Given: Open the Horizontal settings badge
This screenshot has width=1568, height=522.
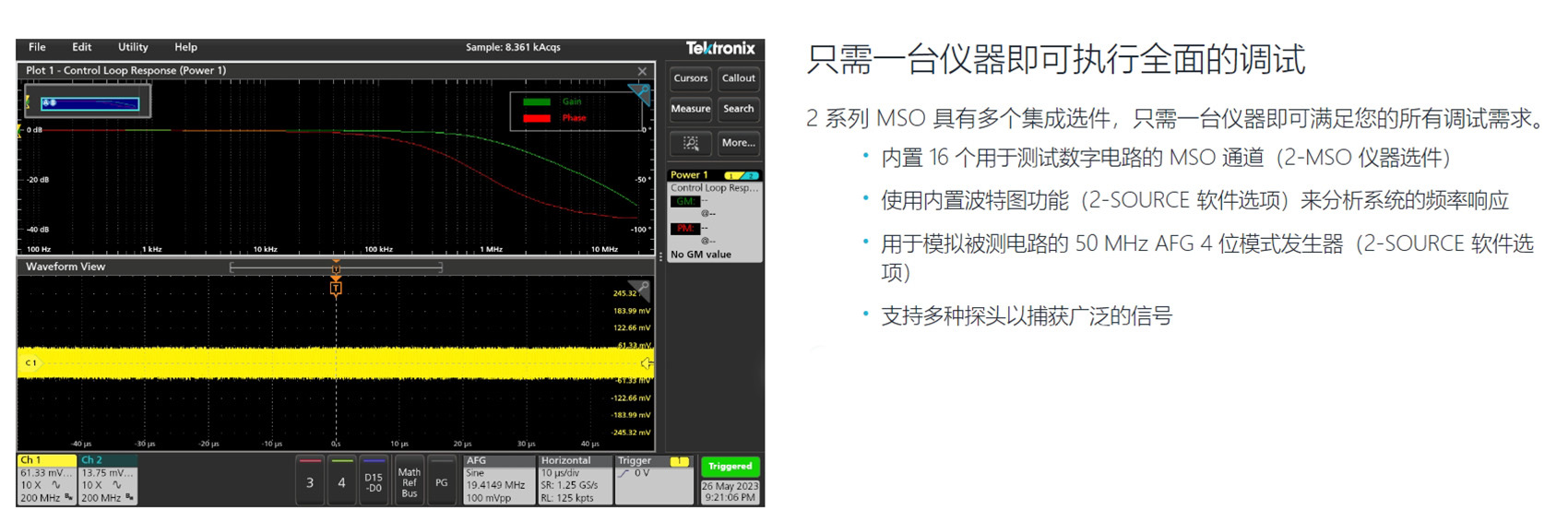Looking at the screenshot, I should coord(574,479).
